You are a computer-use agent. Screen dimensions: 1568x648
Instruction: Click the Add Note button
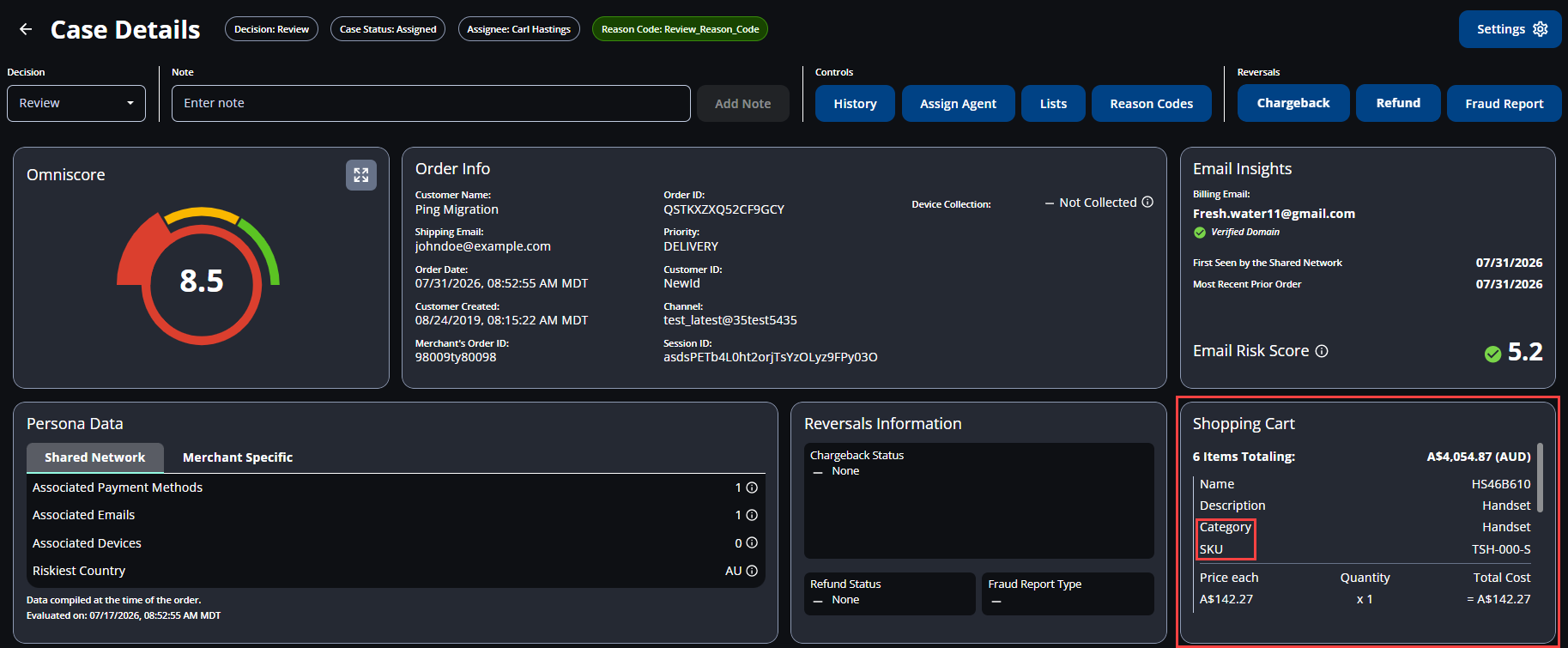tap(742, 103)
